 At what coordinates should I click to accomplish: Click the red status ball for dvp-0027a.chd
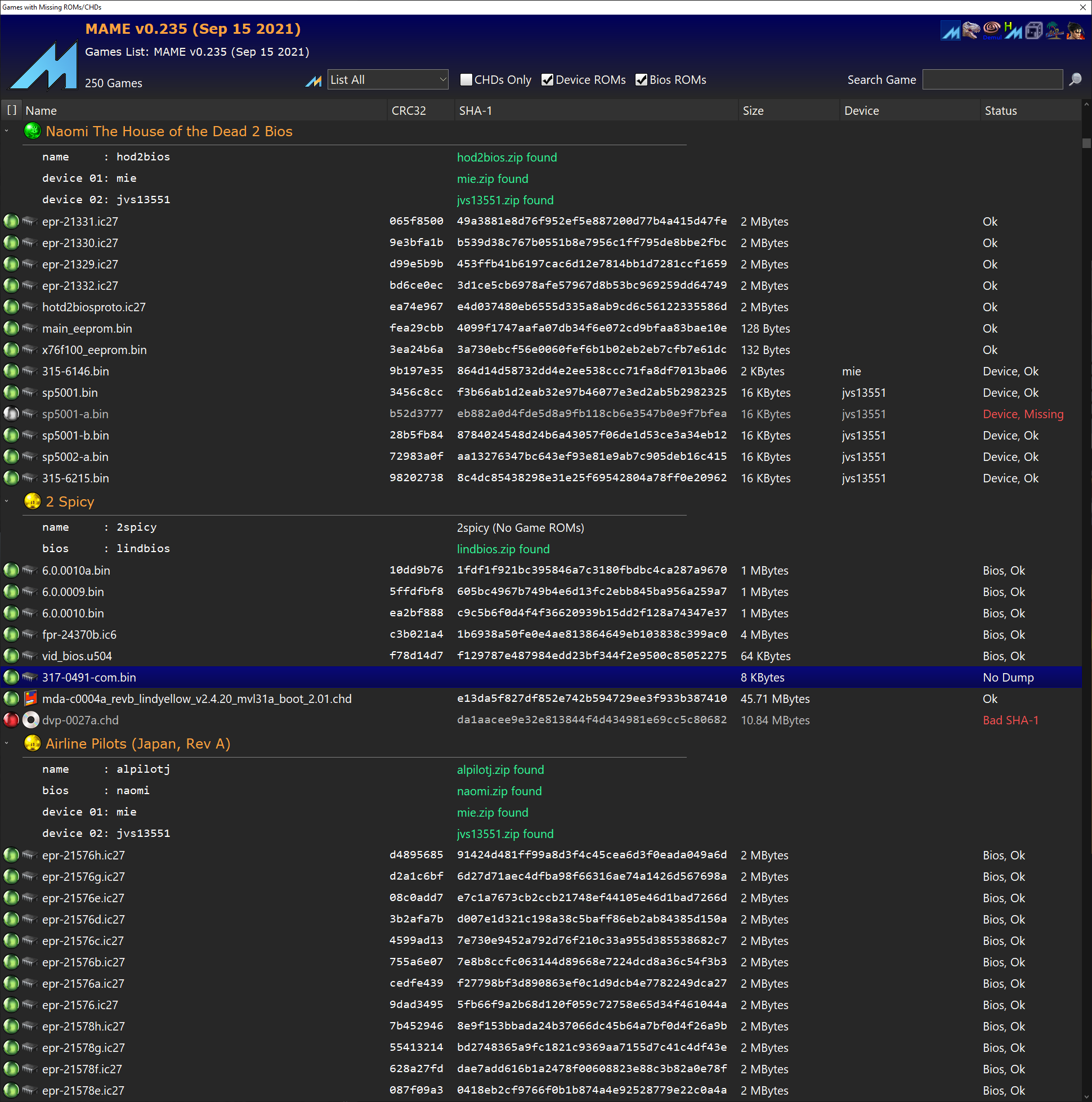coord(11,720)
